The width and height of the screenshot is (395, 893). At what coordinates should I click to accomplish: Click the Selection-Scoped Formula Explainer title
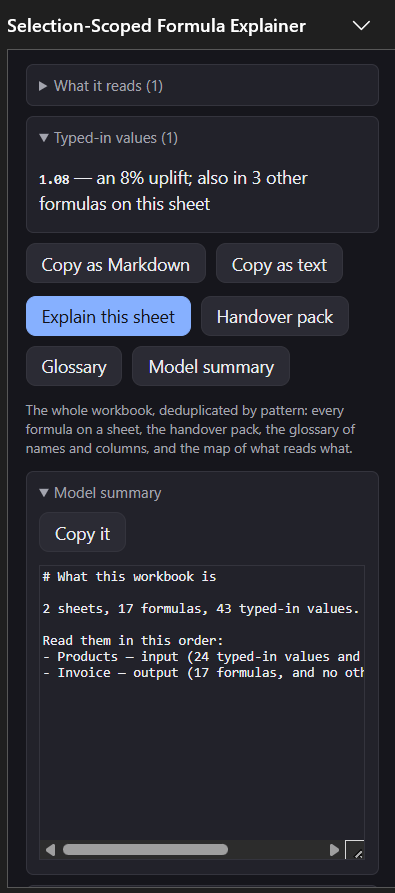157,26
